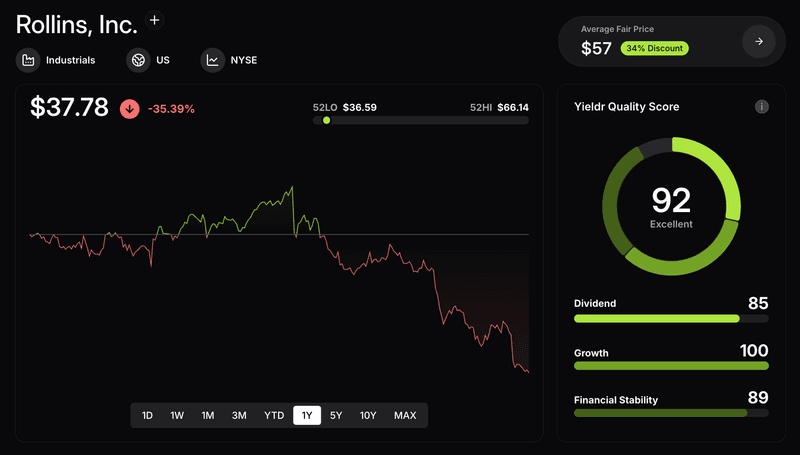Click the red down-arrow price change icon
Screen dimensions: 800x455
[130, 109]
